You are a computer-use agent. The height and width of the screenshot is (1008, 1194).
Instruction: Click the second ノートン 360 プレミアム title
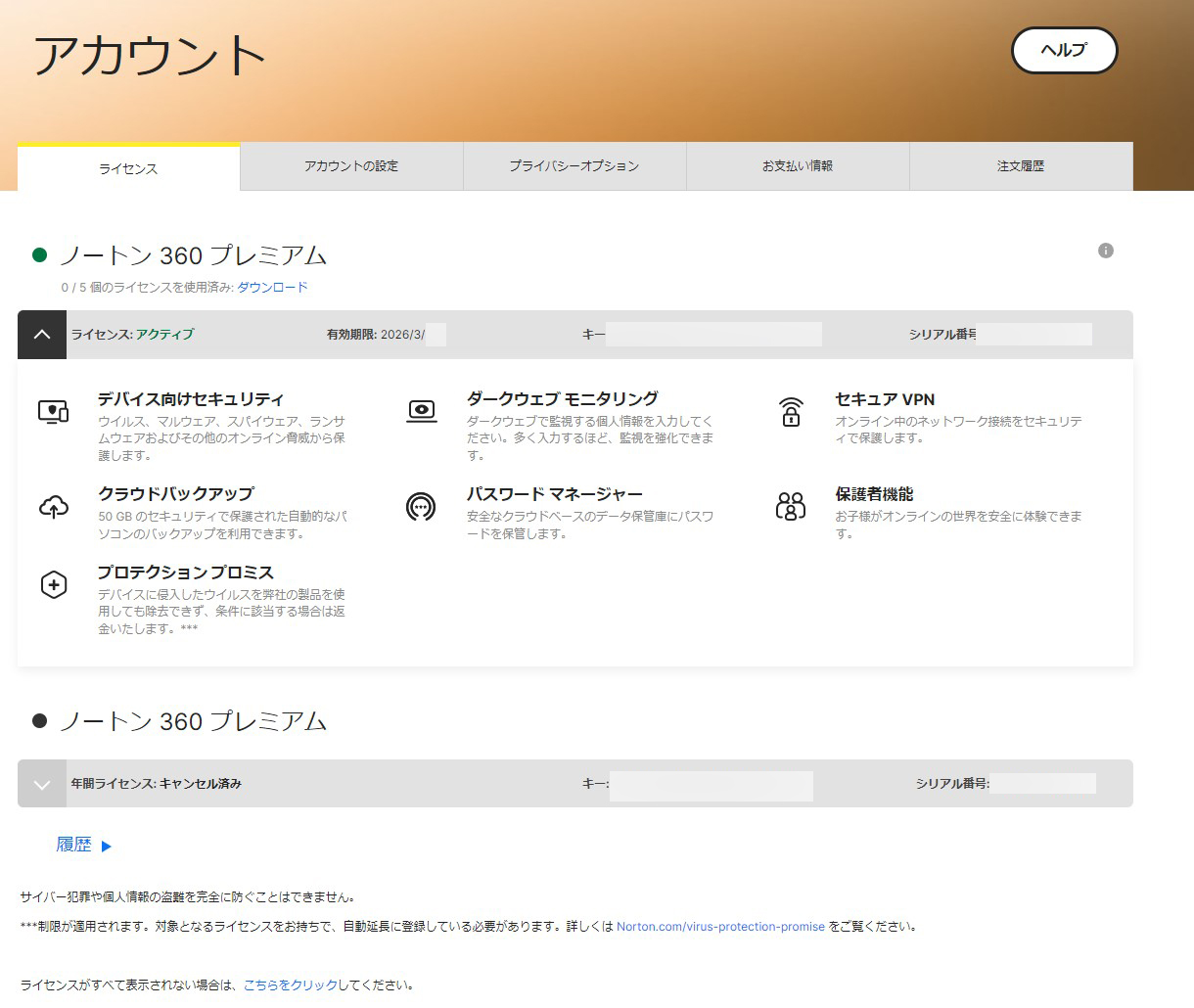tap(193, 721)
